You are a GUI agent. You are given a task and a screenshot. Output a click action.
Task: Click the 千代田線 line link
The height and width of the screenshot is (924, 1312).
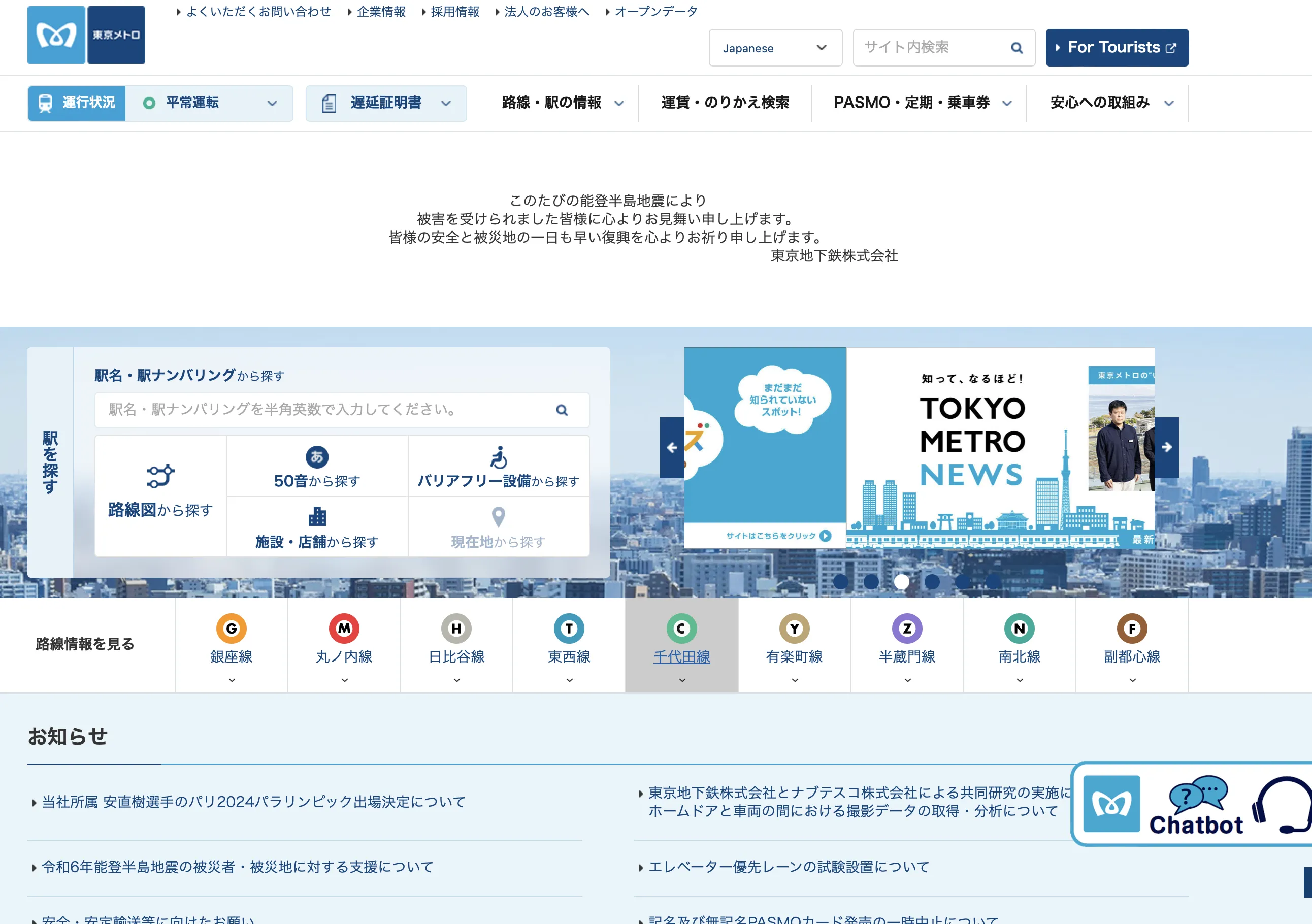point(682,656)
